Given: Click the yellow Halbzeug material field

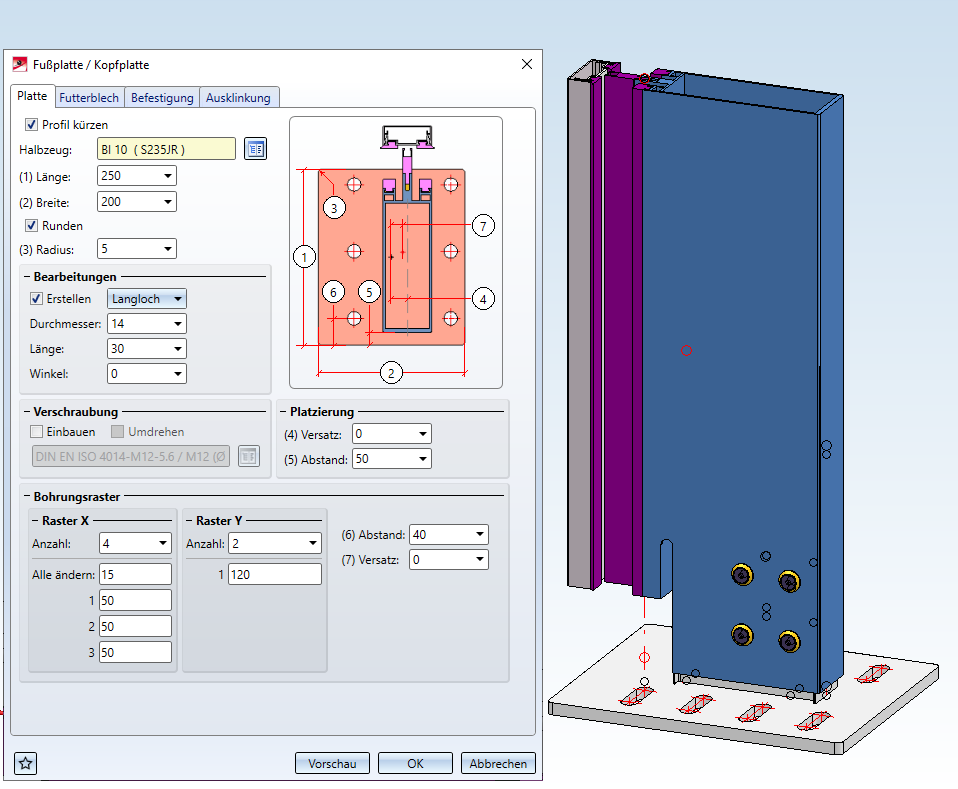Looking at the screenshot, I should tap(166, 149).
